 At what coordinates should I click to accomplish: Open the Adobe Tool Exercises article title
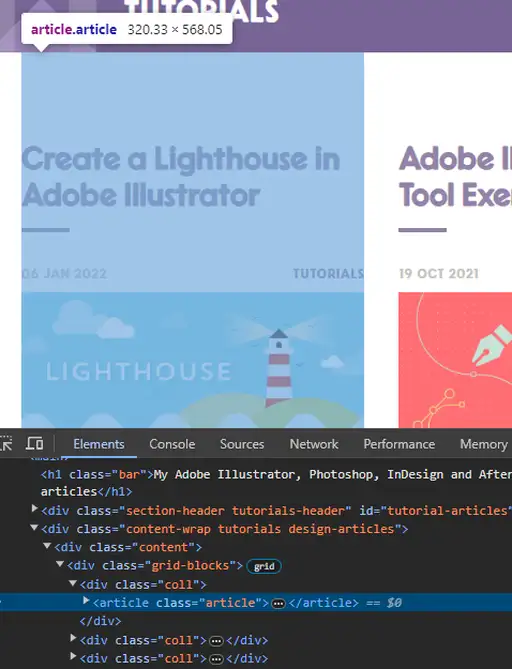(455, 177)
